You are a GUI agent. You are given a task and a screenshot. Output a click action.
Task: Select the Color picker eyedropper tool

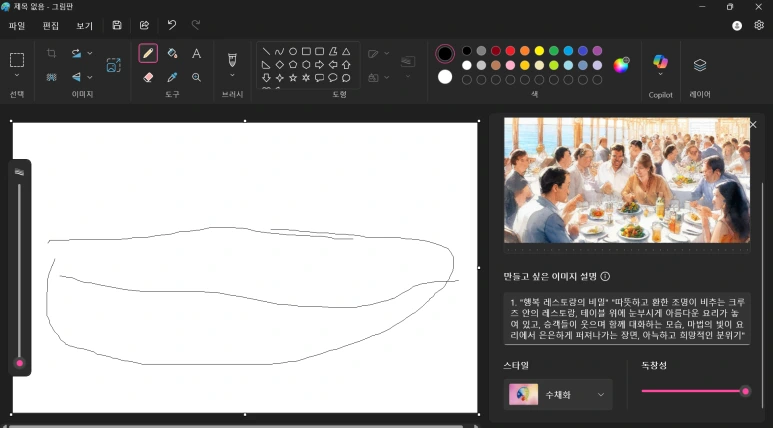[x=172, y=77]
